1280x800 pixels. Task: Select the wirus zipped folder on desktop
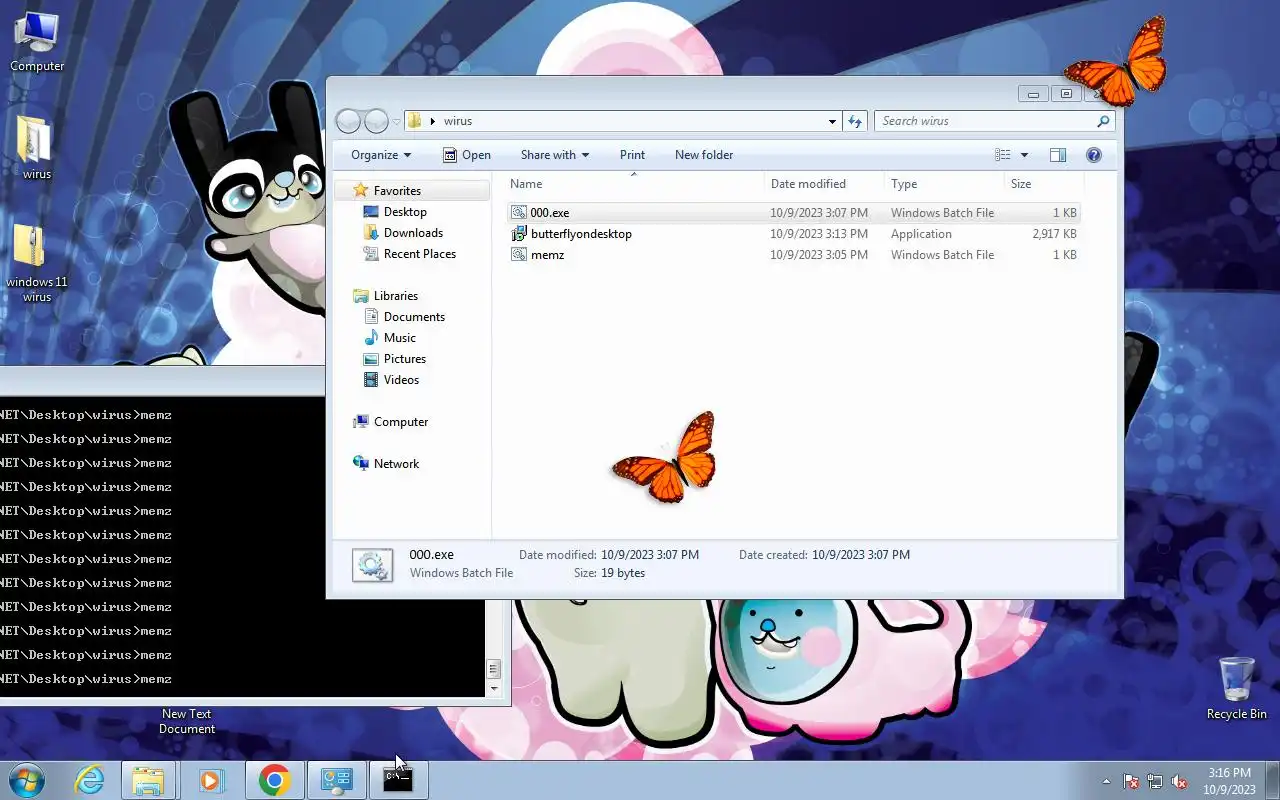click(x=36, y=148)
